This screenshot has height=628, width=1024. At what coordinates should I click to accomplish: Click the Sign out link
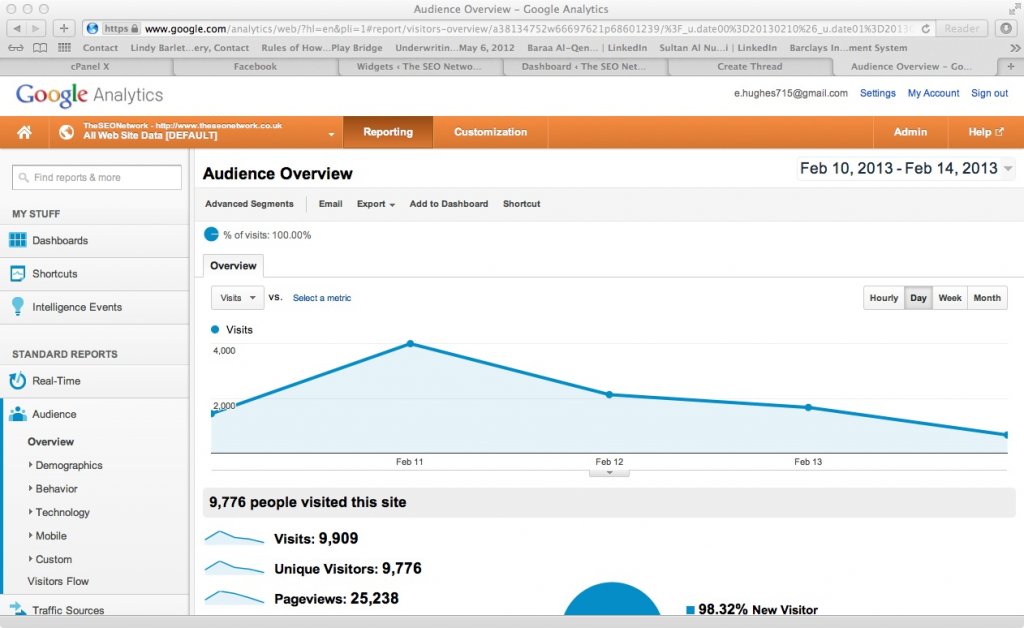click(989, 93)
